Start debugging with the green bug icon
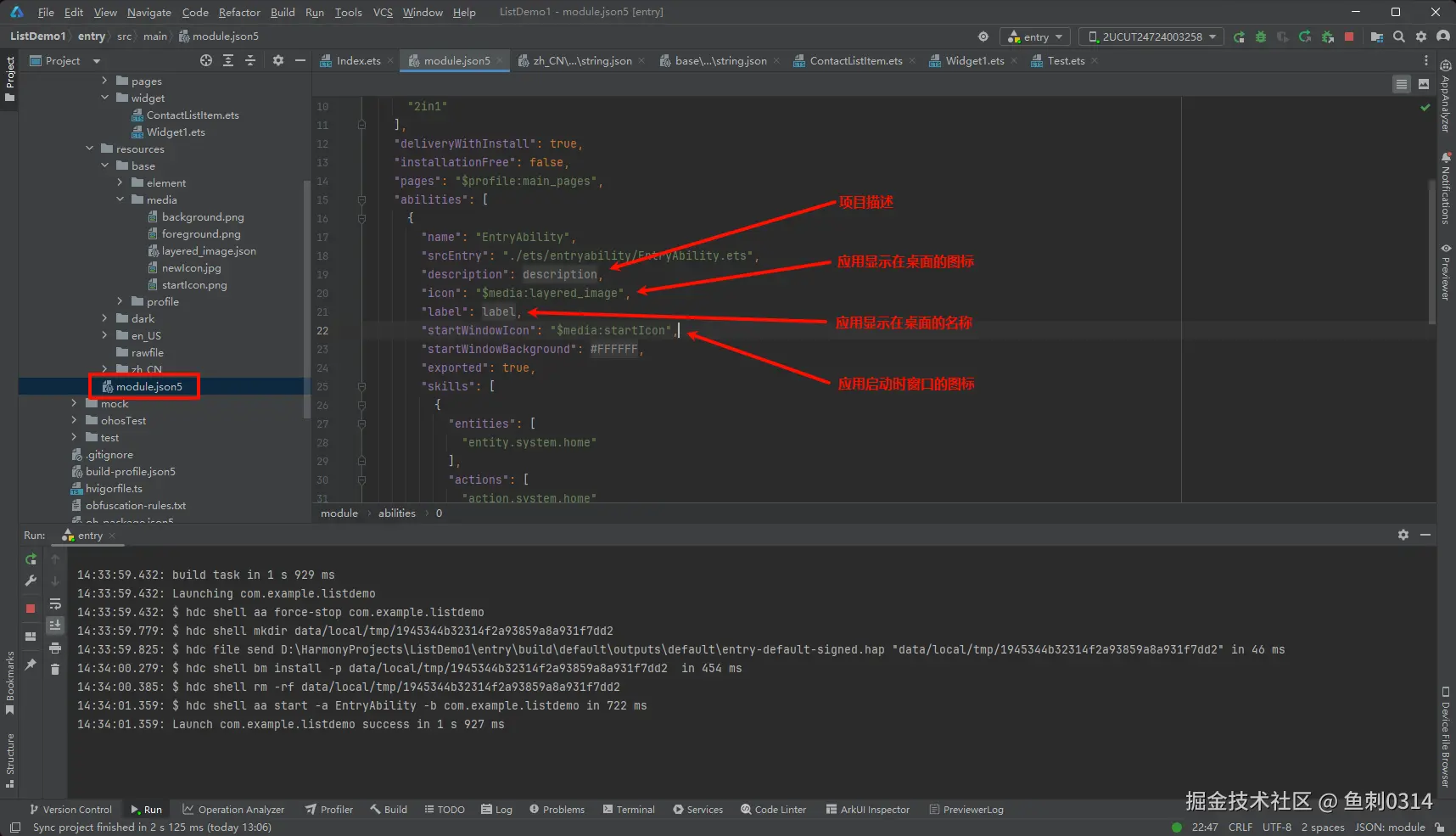The image size is (1456, 836). pos(1261,36)
